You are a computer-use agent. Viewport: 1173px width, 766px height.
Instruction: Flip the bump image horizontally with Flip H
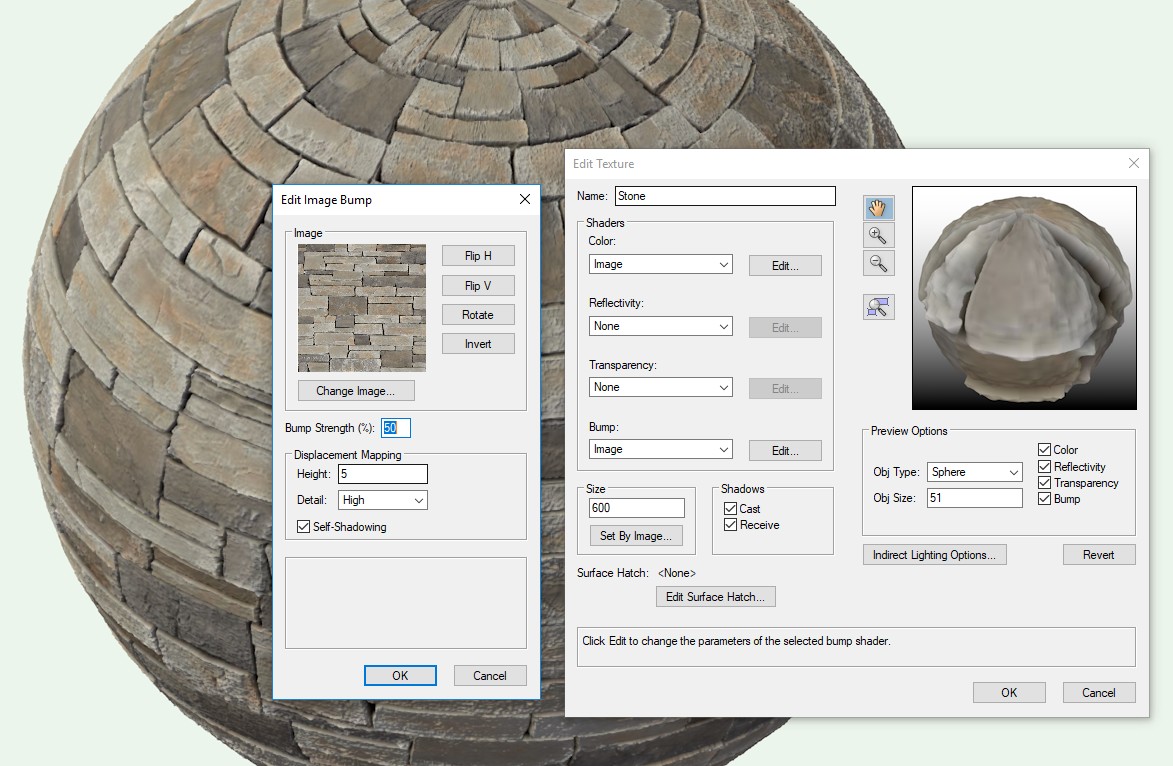pyautogui.click(x=477, y=255)
